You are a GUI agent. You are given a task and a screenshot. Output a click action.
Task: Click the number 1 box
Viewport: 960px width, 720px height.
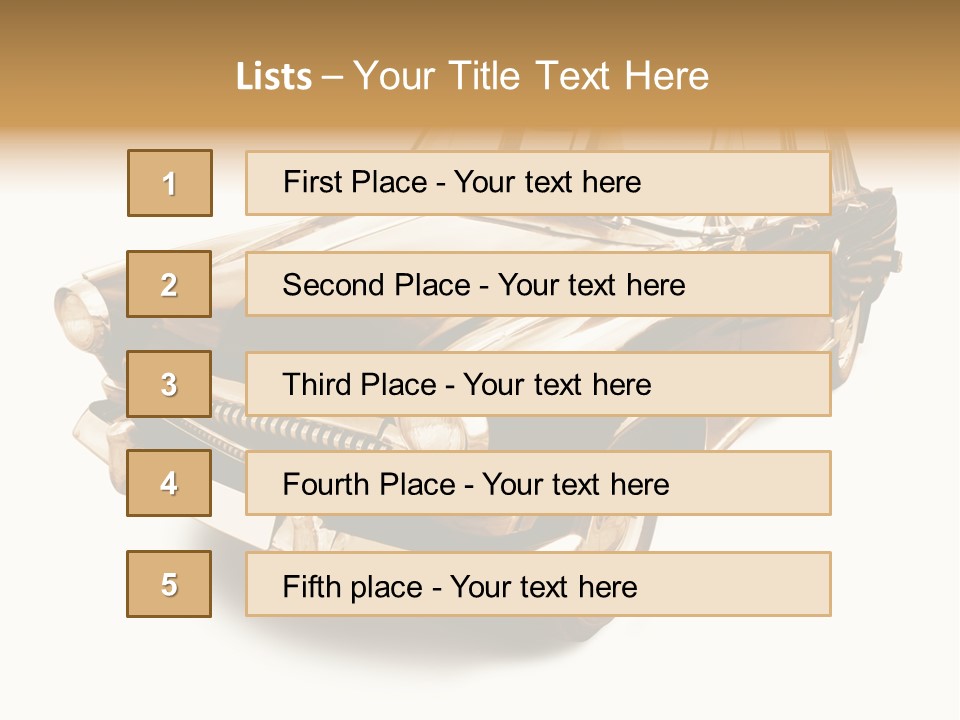(x=169, y=183)
